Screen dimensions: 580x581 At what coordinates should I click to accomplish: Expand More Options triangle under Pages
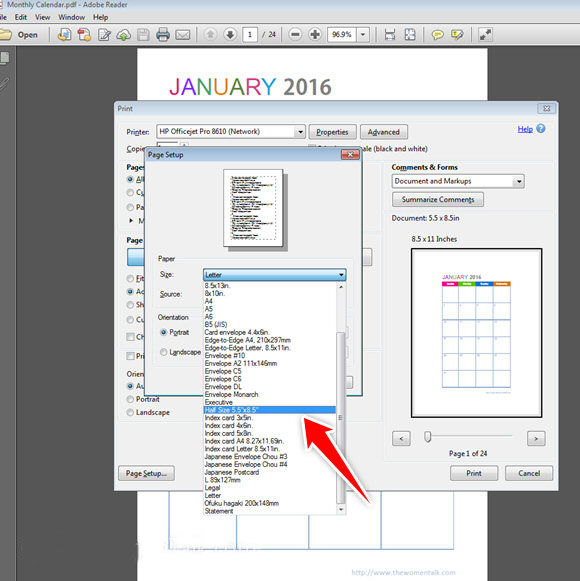pyautogui.click(x=131, y=221)
